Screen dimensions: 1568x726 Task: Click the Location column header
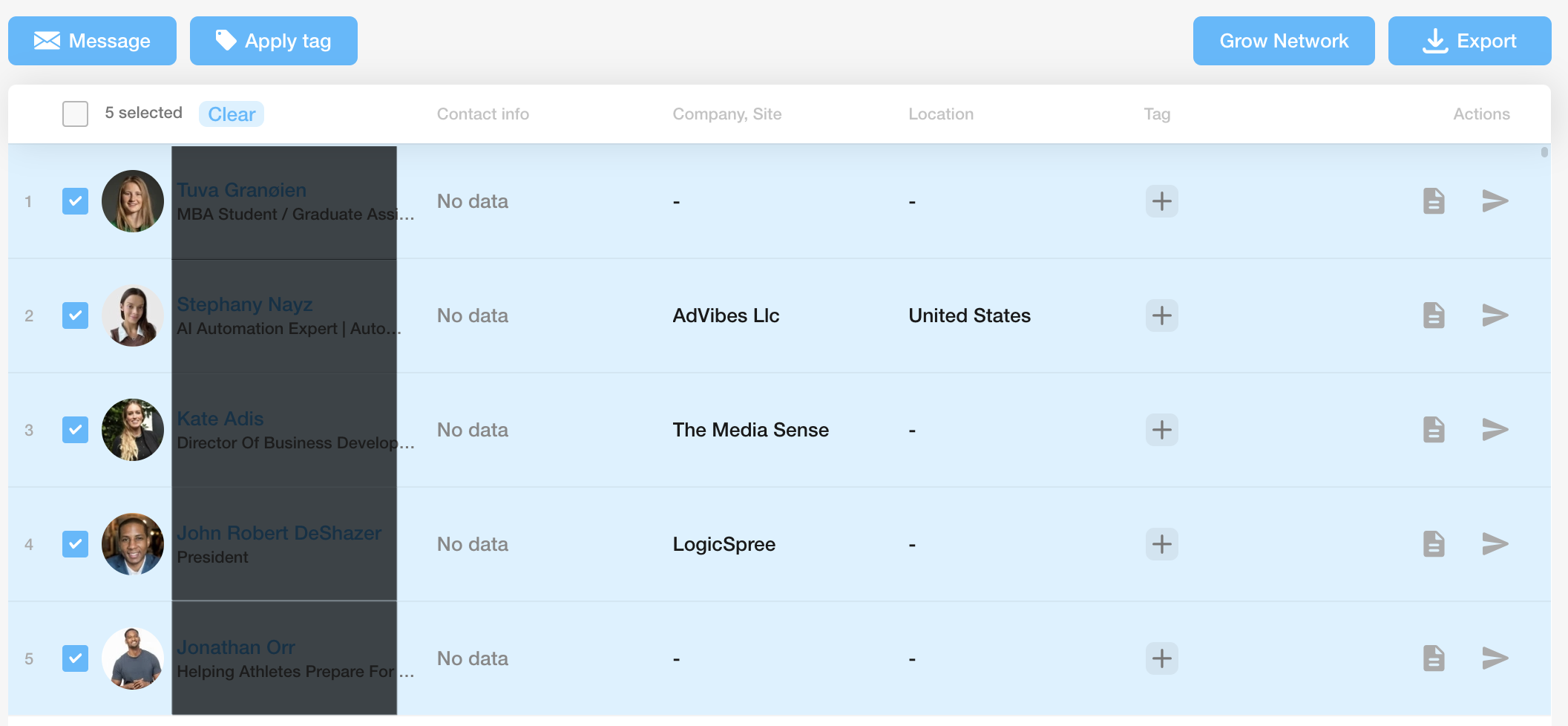click(940, 114)
